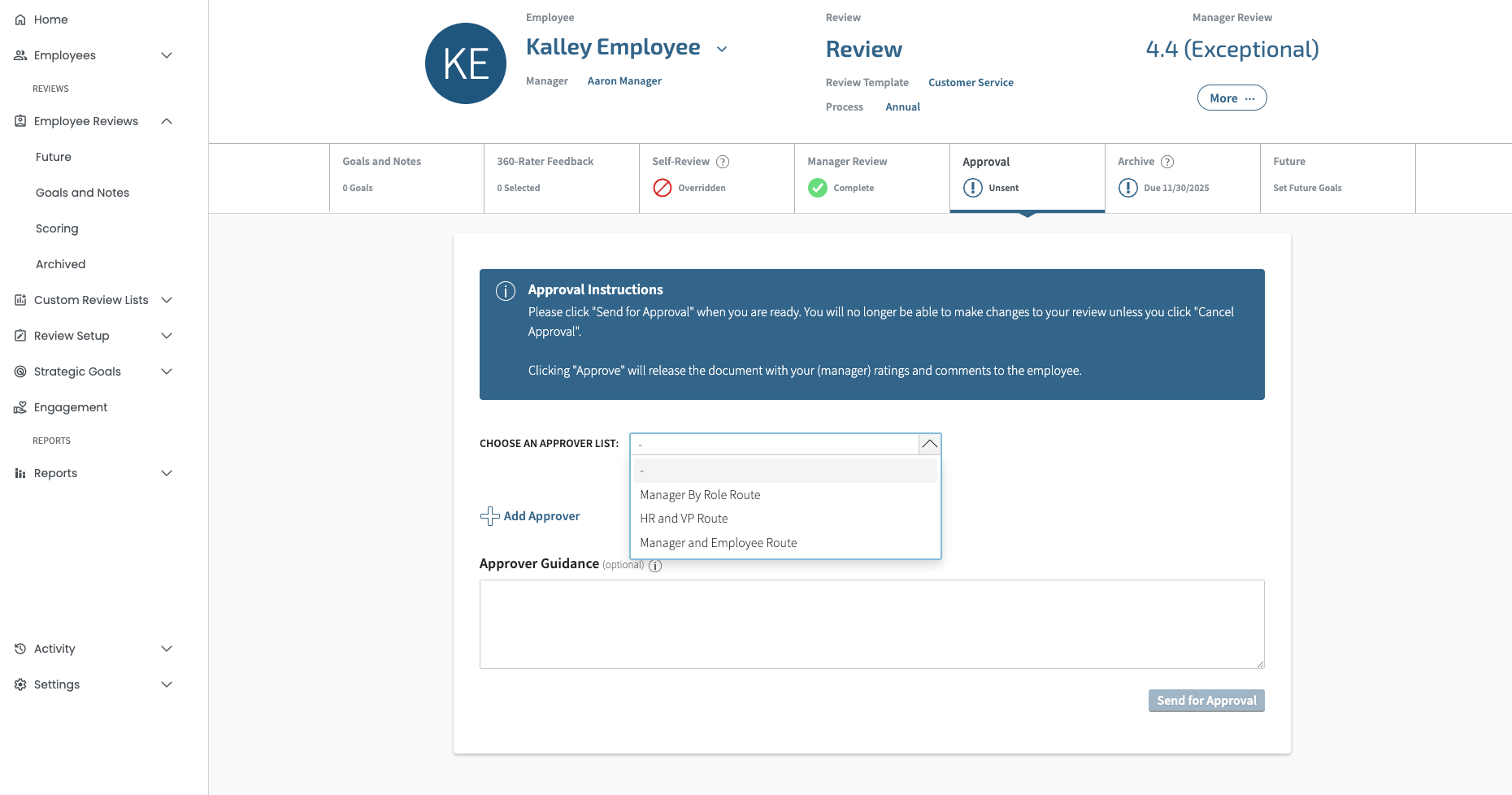Viewport: 1512px width, 795px height.
Task: Click the Employees people icon
Action: coord(20,55)
